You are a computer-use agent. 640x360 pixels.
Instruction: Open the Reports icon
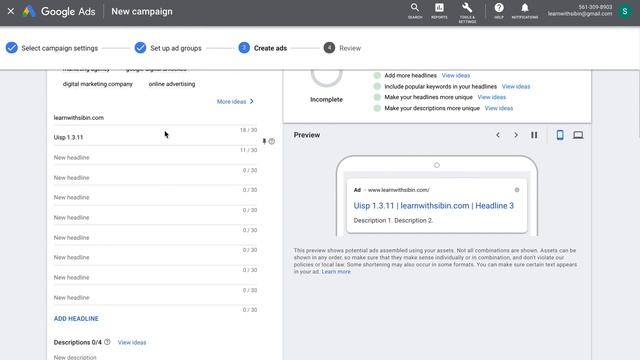[x=439, y=11]
